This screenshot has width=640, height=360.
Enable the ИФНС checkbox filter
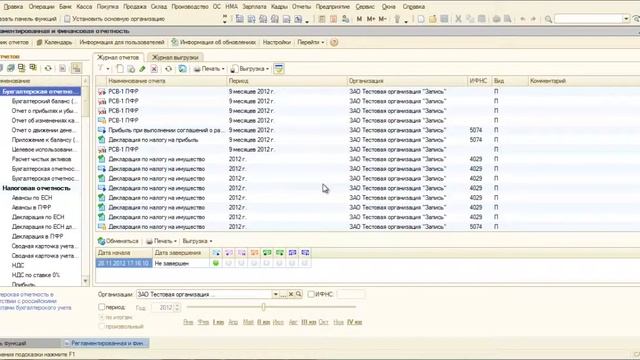coord(311,294)
